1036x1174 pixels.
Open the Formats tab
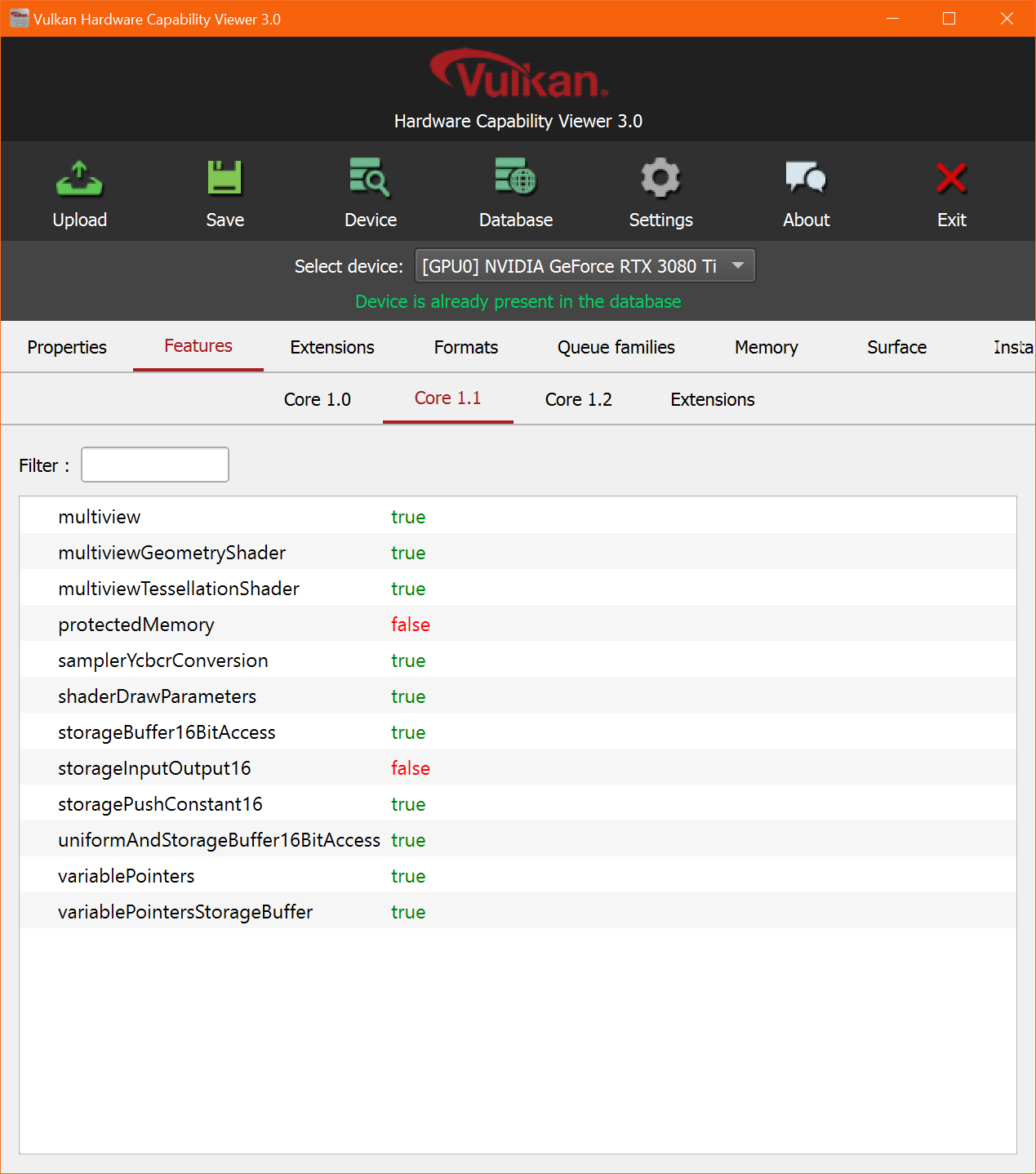(465, 347)
